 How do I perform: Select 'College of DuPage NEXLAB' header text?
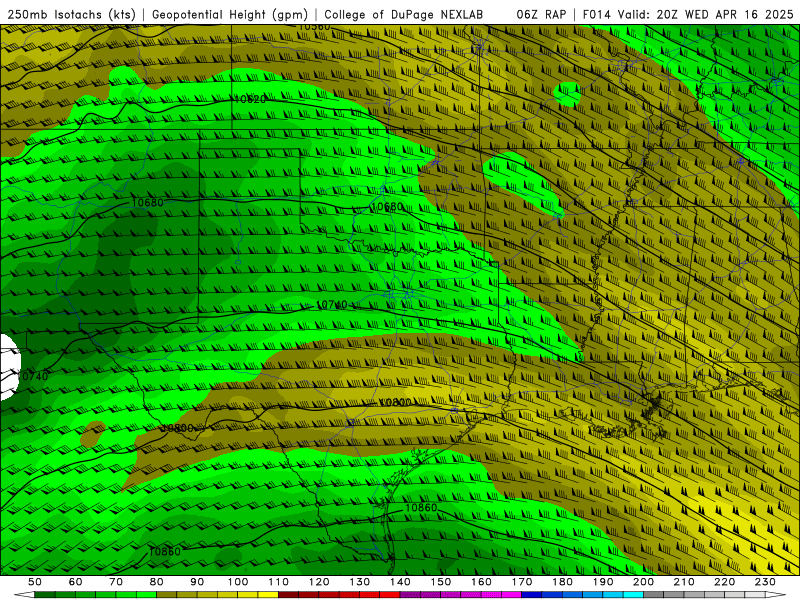tap(404, 15)
